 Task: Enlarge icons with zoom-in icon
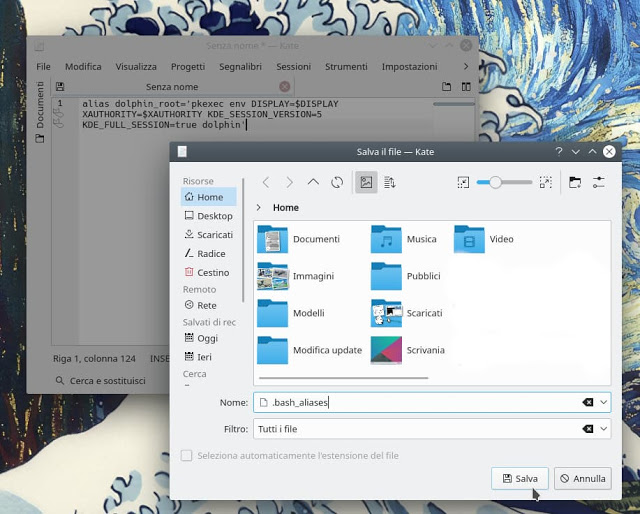pyautogui.click(x=545, y=182)
